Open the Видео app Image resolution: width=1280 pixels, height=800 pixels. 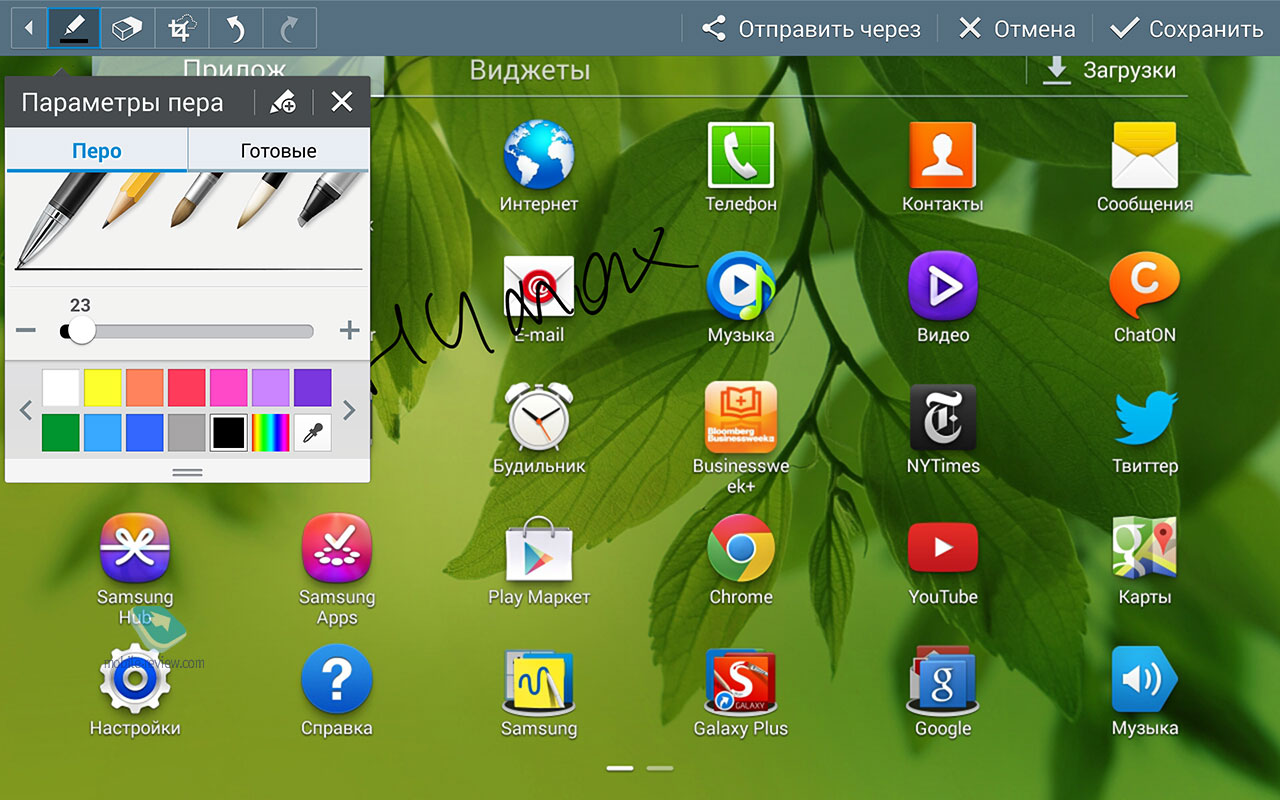[943, 298]
